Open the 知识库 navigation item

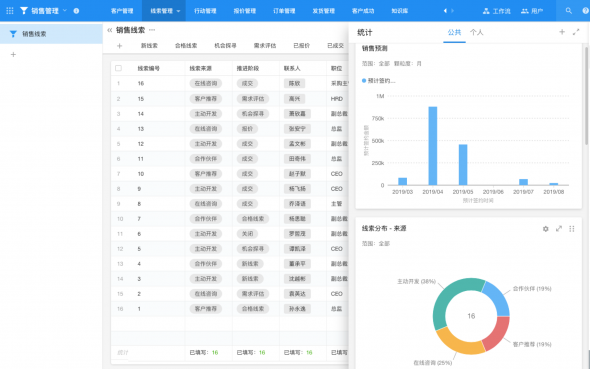(x=400, y=11)
